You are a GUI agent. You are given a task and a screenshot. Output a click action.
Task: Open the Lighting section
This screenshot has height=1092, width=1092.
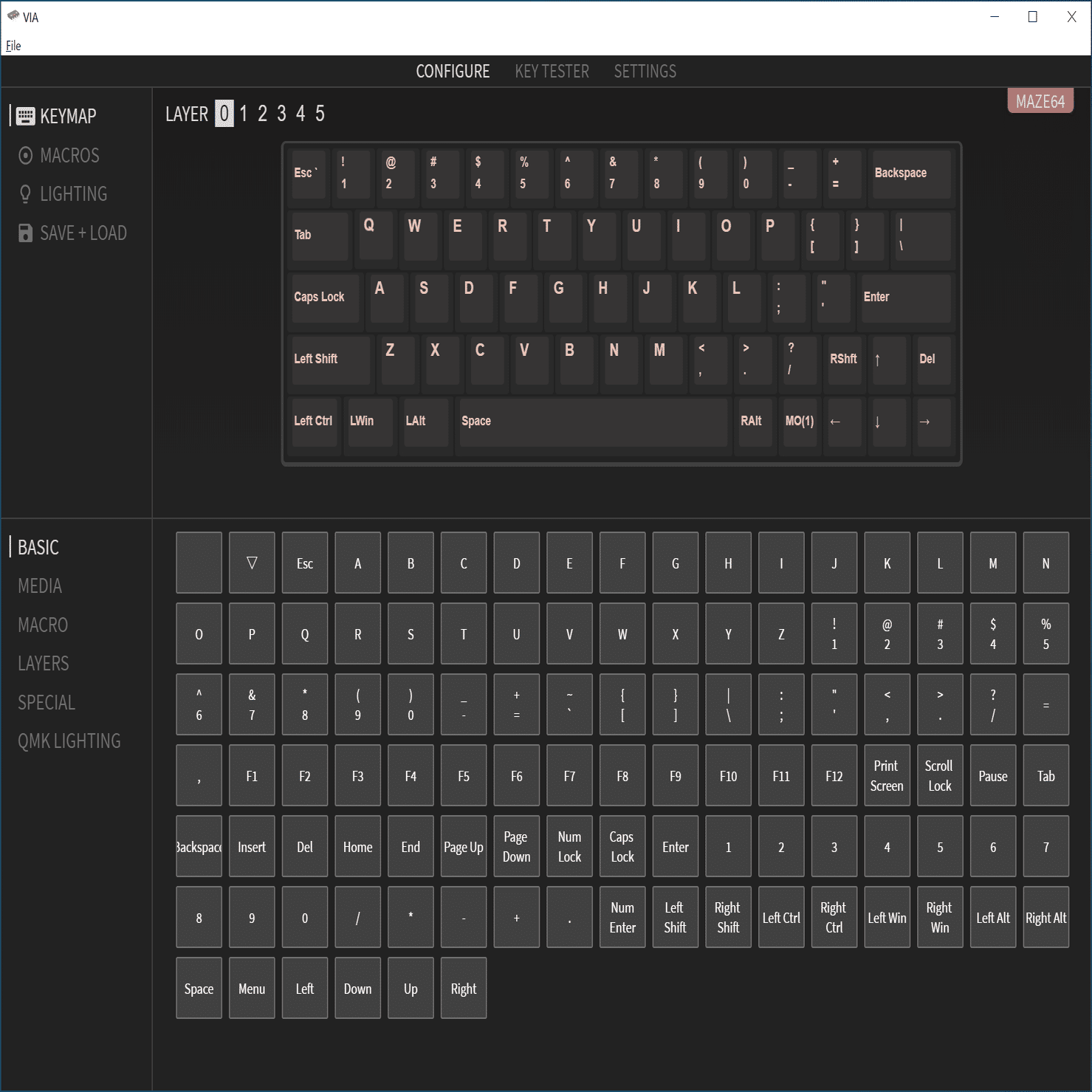click(63, 194)
